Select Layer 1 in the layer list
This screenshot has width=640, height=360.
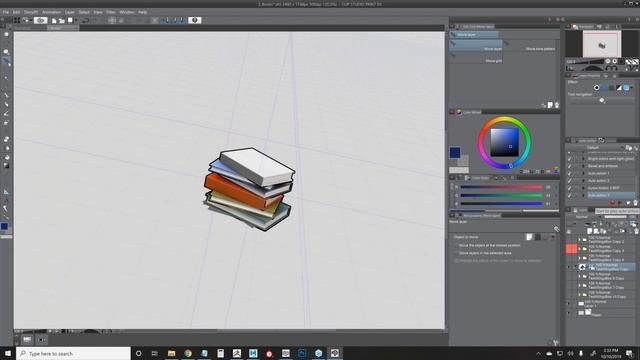coord(606,304)
